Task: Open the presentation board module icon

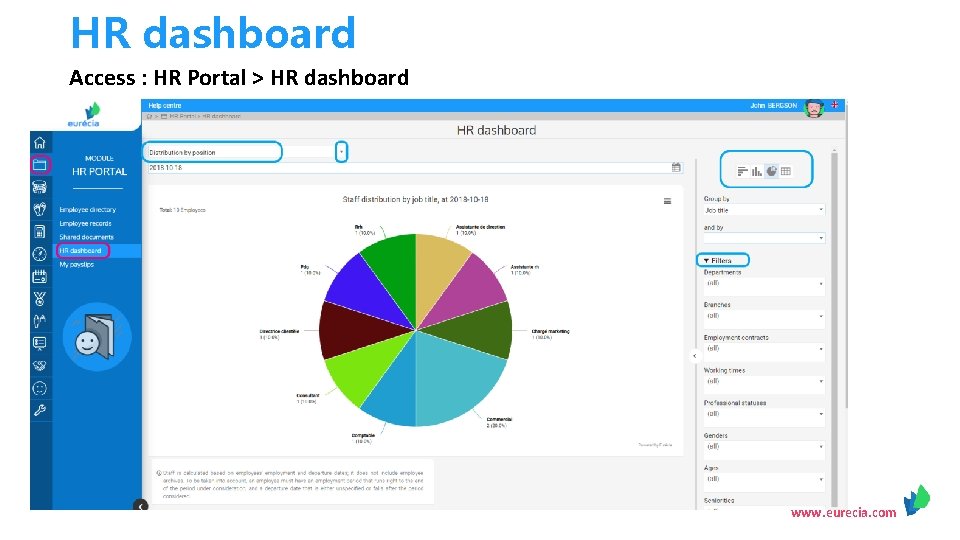Action: tap(40, 343)
